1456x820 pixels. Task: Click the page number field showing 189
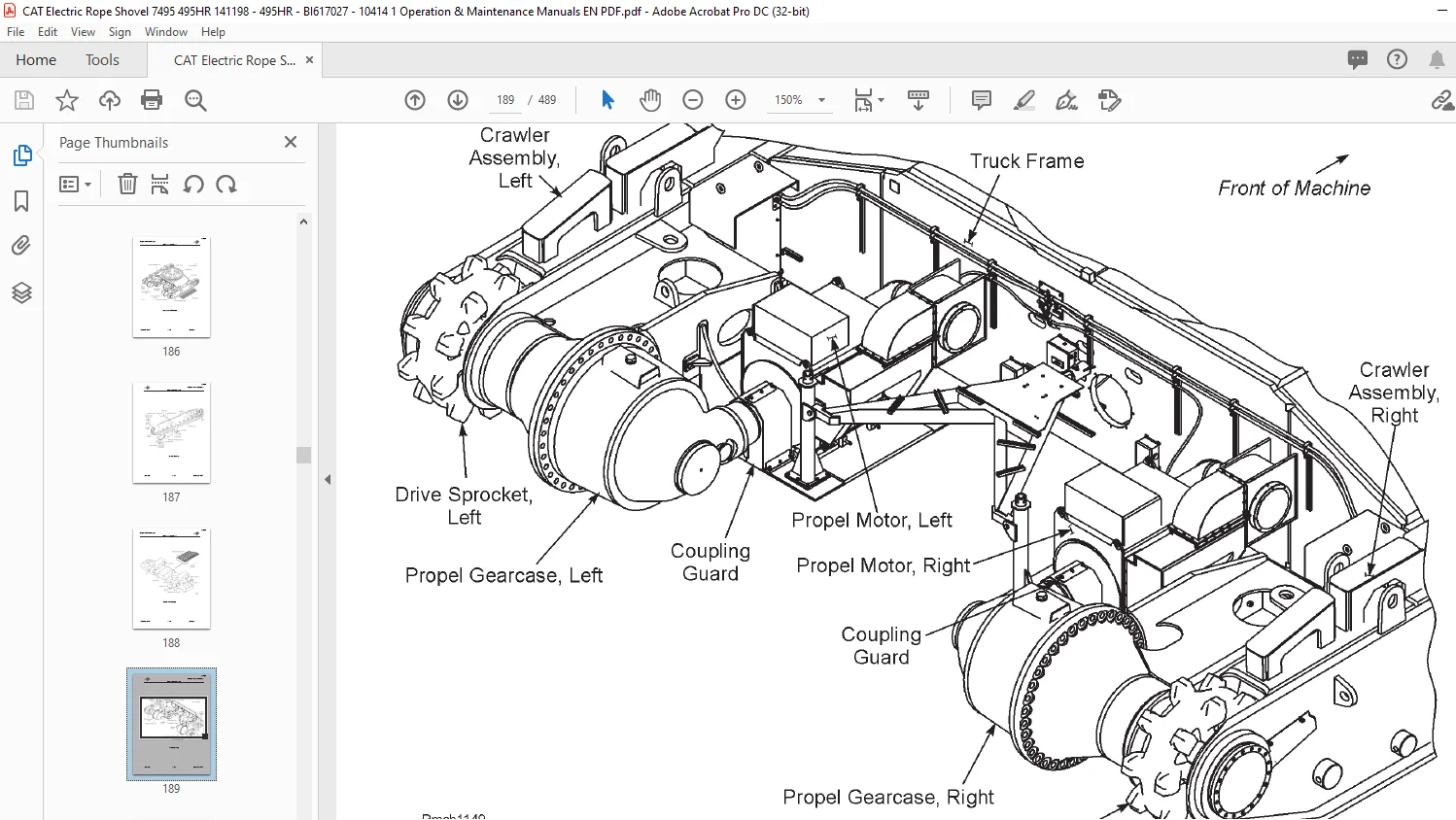(x=505, y=100)
